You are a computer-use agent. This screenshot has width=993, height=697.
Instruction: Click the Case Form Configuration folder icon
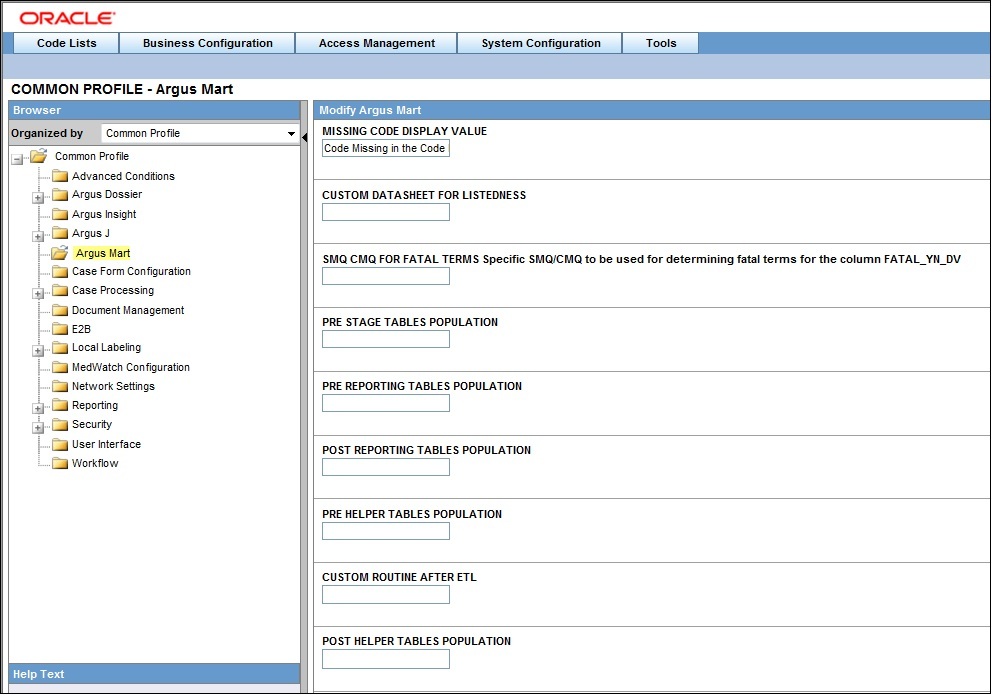(60, 272)
